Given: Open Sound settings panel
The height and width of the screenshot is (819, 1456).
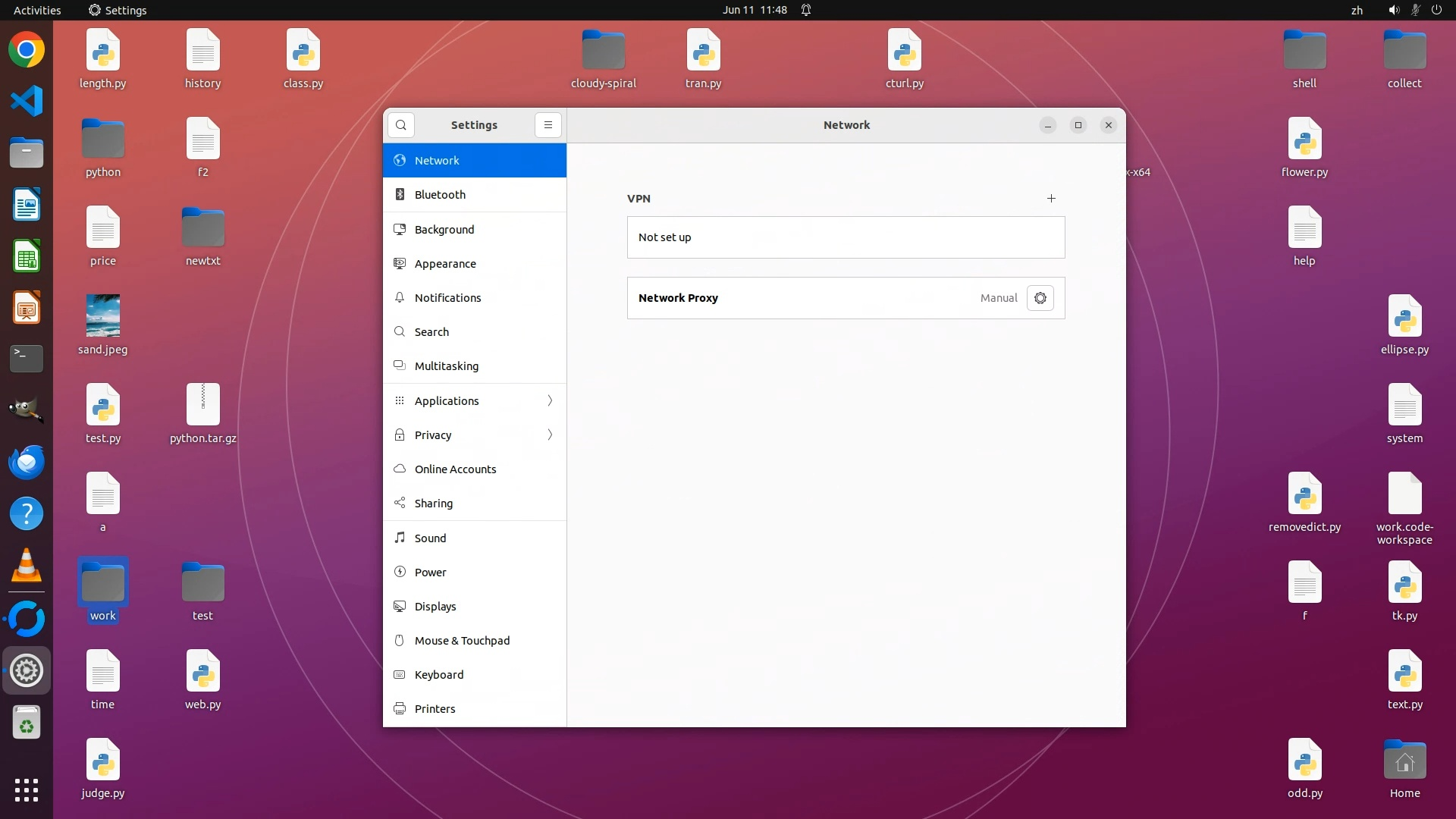Looking at the screenshot, I should point(430,538).
